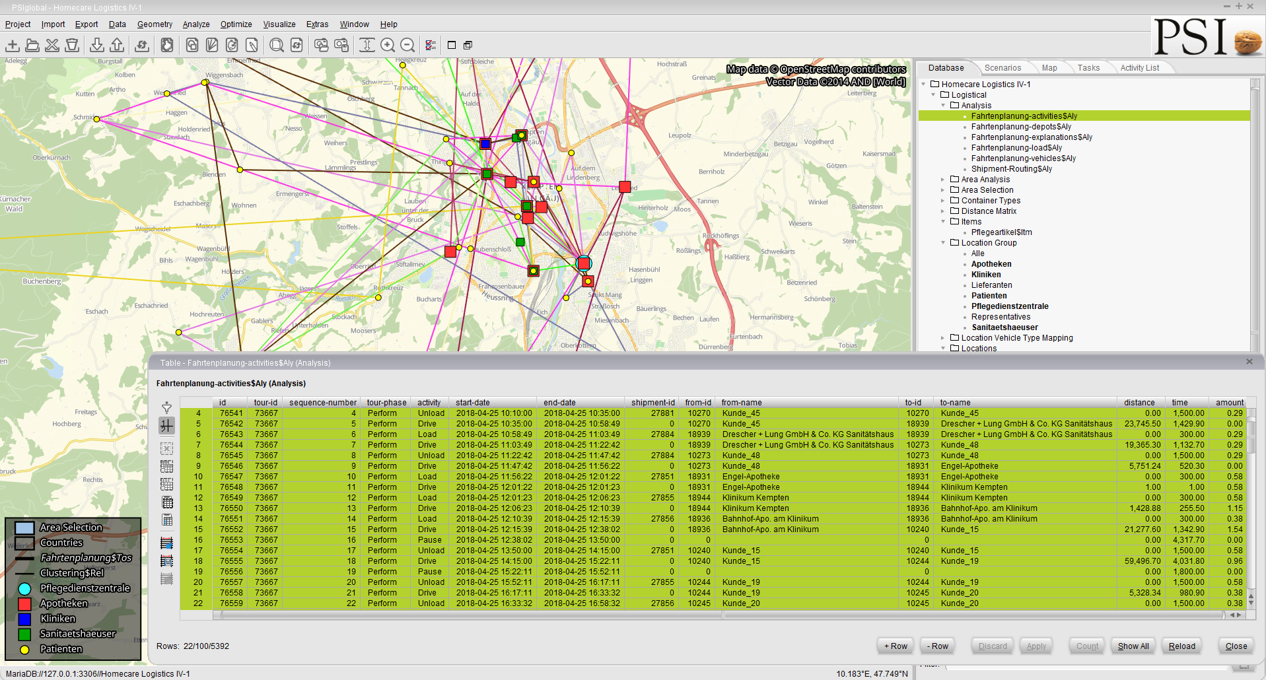Viewport: 1266px width, 680px height.
Task: Click the new project plus icon in toolbar
Action: tap(13, 45)
